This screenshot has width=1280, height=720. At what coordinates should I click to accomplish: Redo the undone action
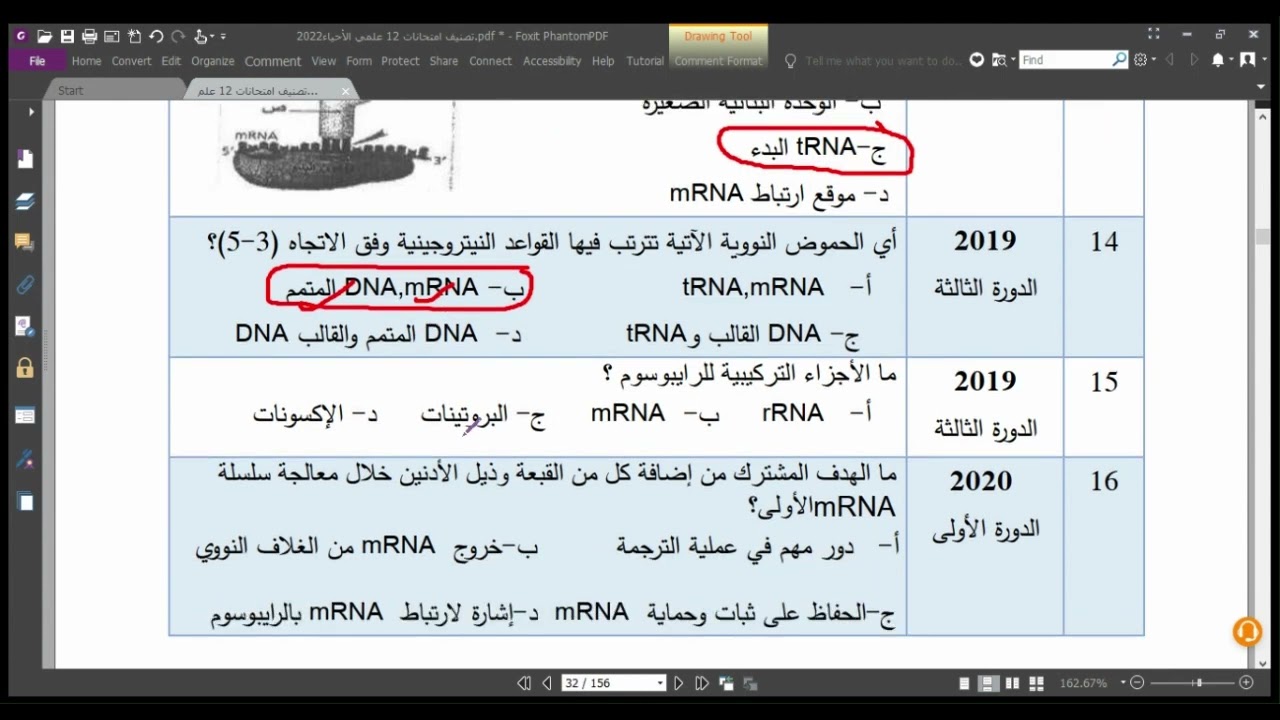pos(178,36)
